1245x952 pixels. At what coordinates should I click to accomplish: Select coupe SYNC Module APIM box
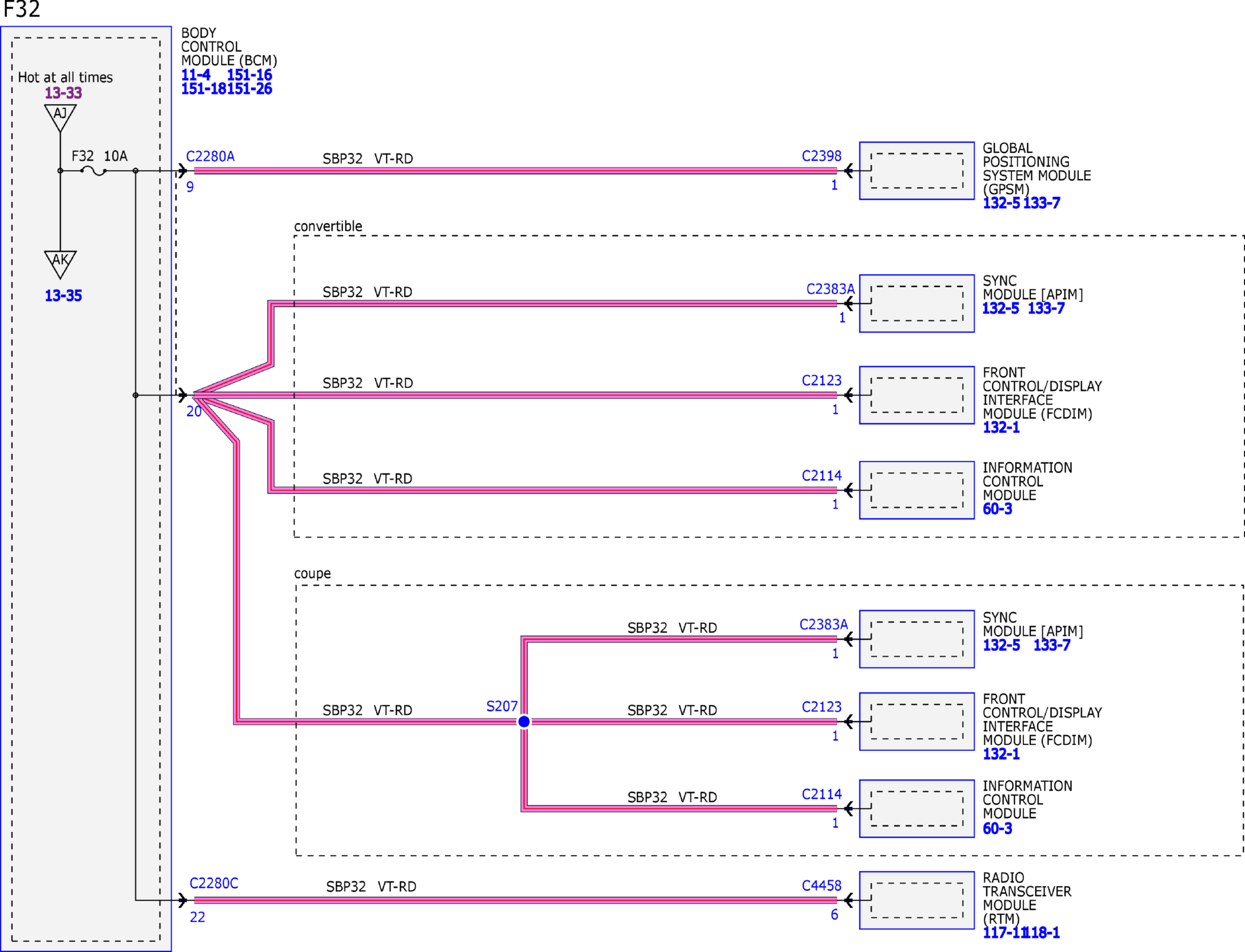(917, 639)
